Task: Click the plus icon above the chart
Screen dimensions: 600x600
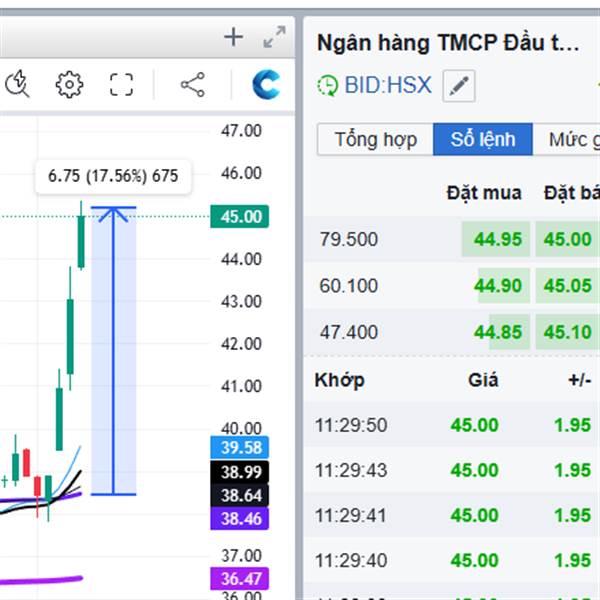Action: point(233,37)
